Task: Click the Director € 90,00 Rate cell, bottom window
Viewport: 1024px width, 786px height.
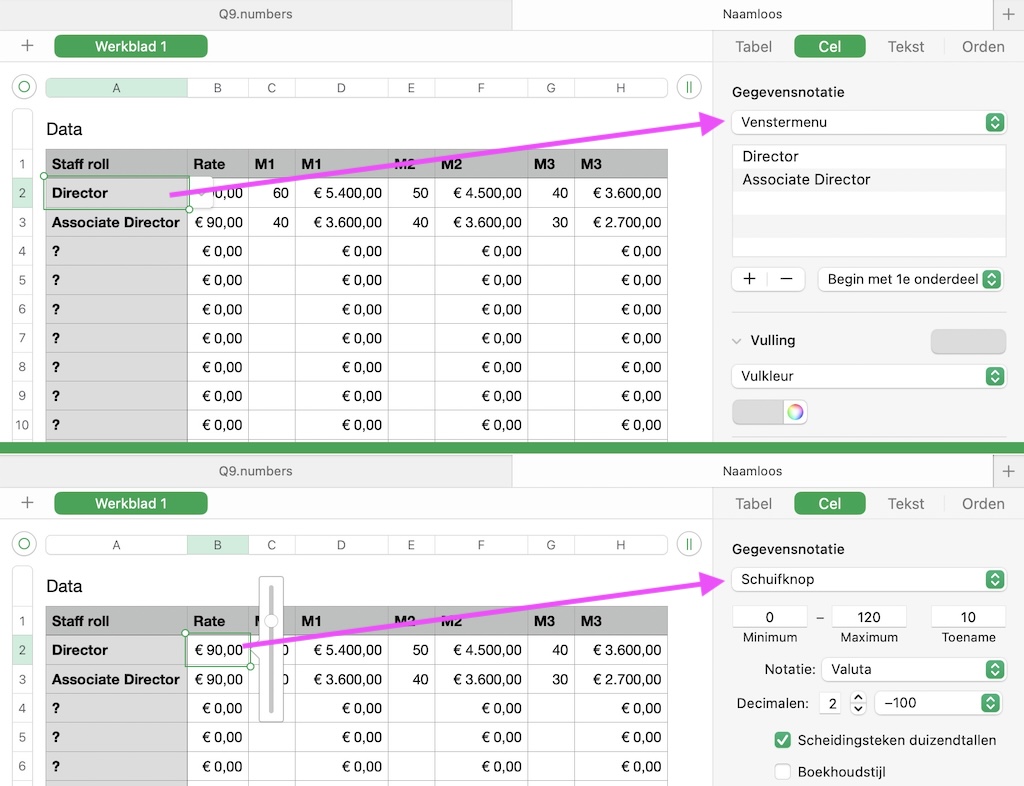Action: tap(218, 650)
